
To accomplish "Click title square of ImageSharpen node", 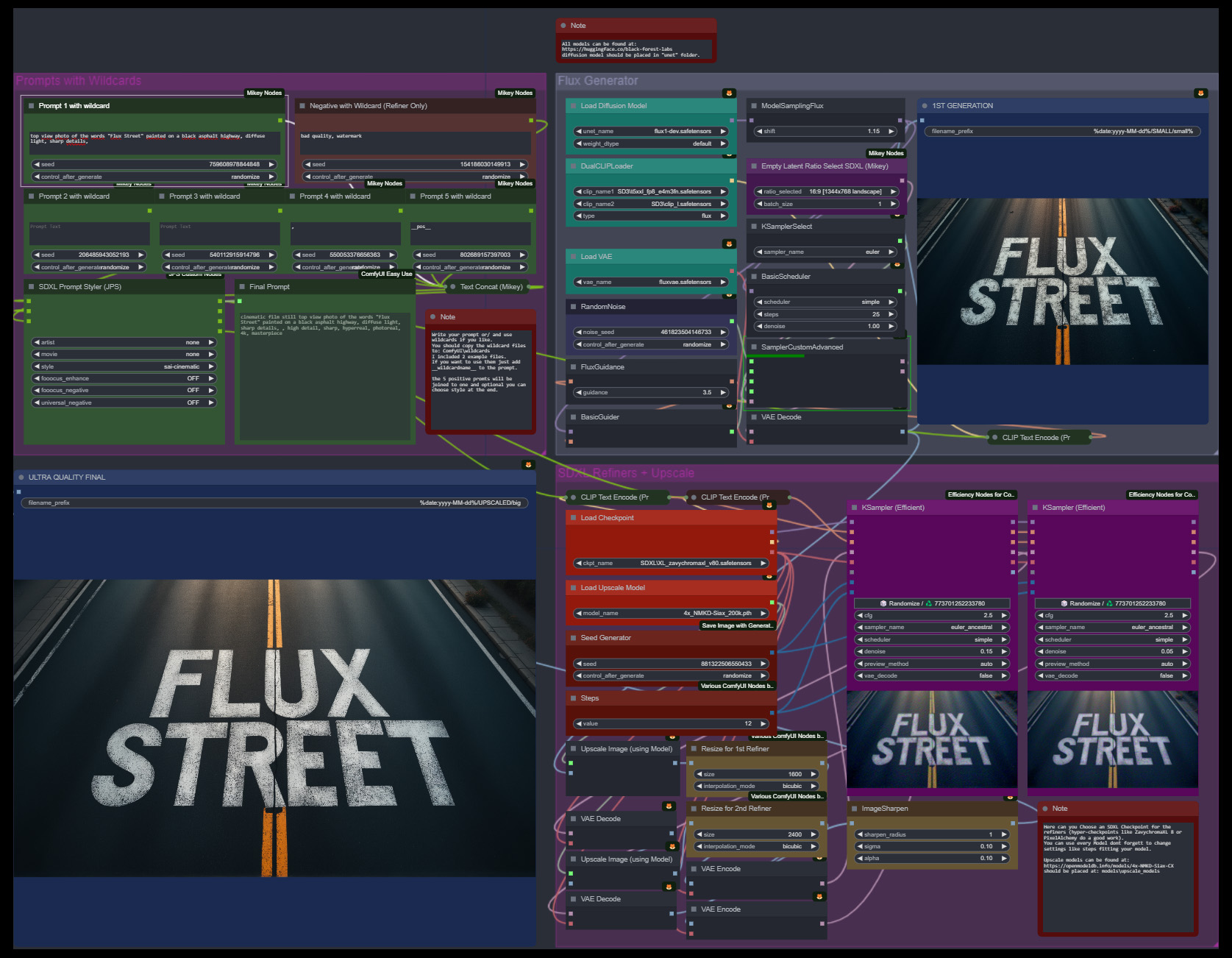I will (854, 809).
